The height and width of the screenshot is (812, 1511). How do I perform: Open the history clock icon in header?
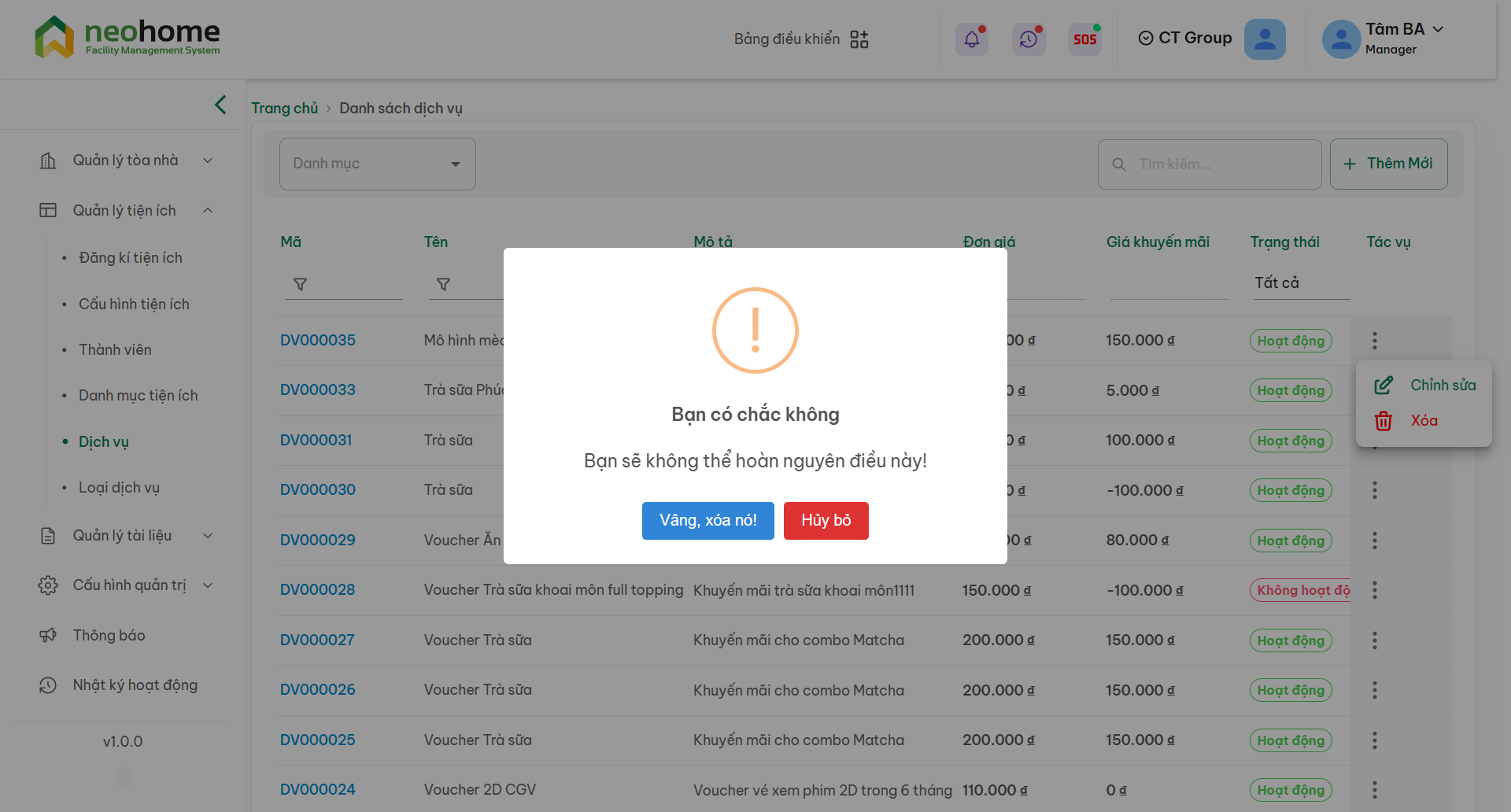tap(1028, 39)
